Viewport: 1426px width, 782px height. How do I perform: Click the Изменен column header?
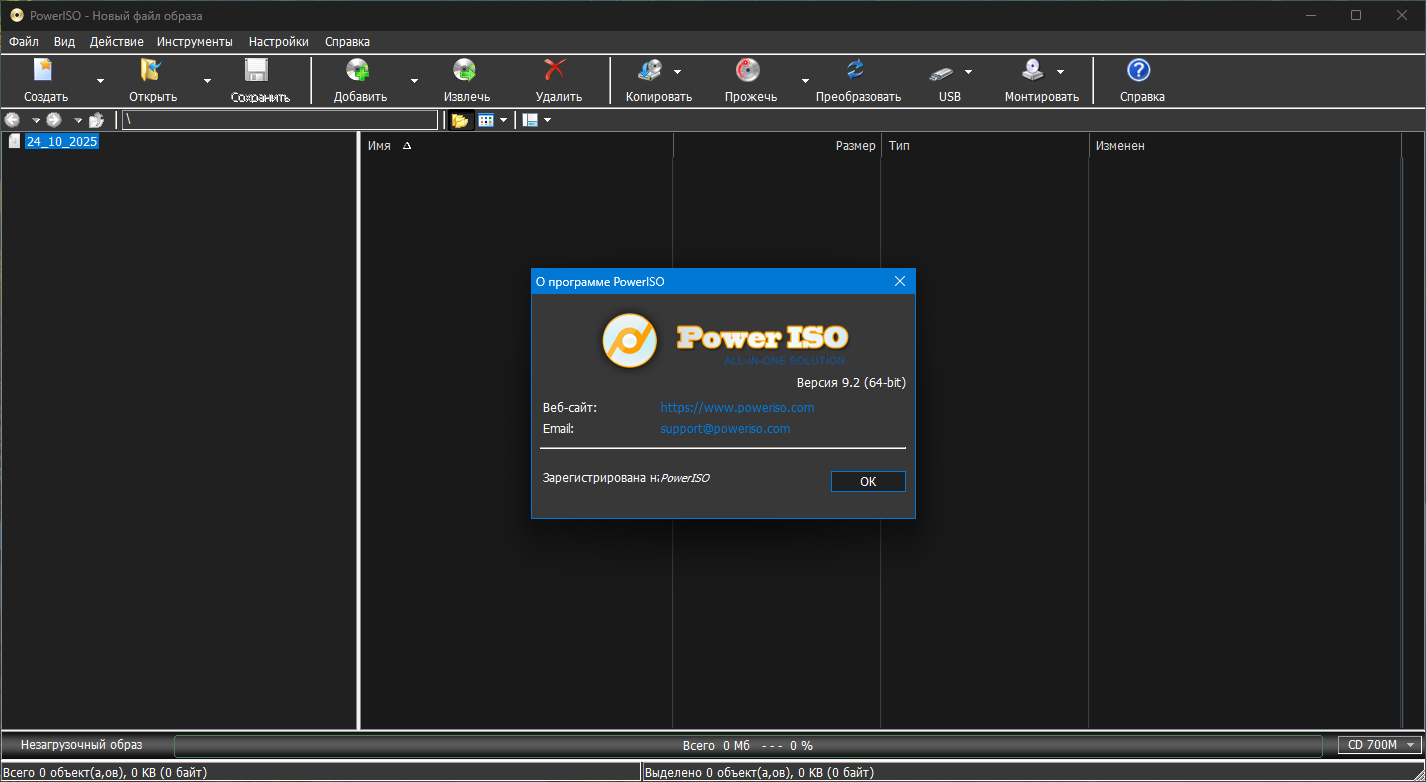(x=1244, y=146)
